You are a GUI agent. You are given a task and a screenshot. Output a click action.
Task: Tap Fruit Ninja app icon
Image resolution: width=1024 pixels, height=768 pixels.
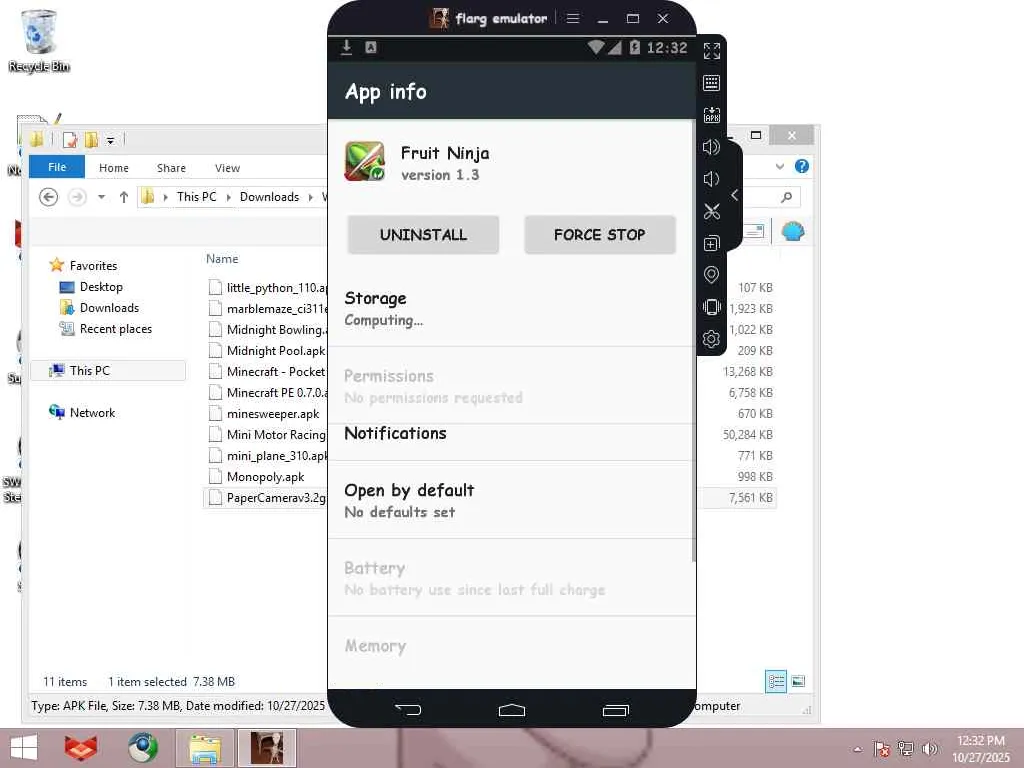[364, 161]
